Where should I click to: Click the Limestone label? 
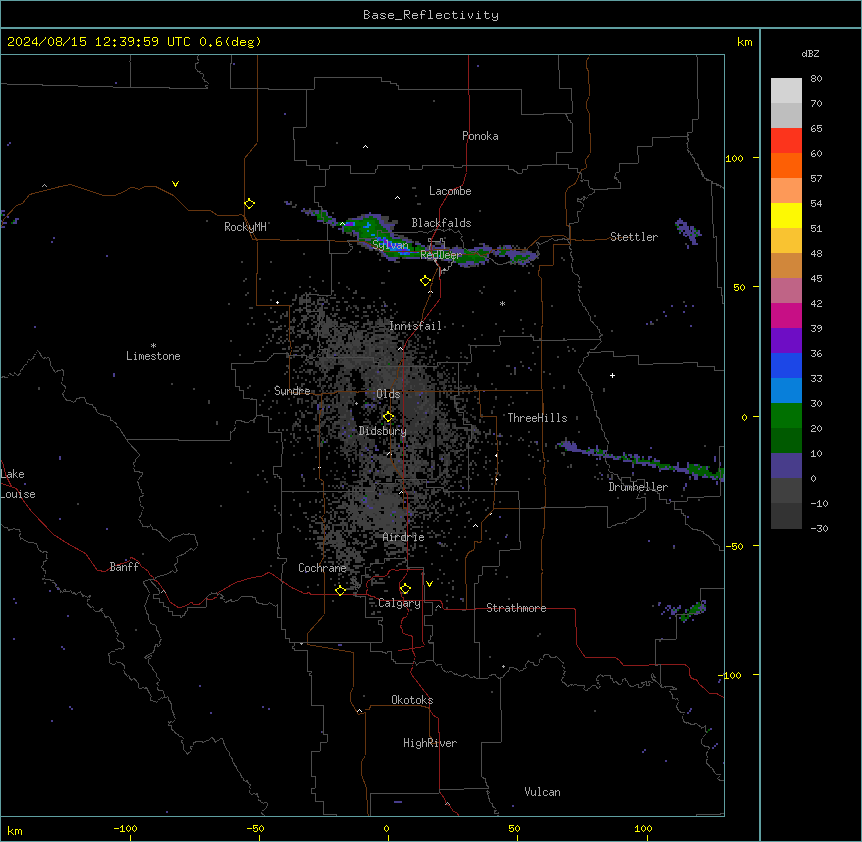tap(153, 356)
